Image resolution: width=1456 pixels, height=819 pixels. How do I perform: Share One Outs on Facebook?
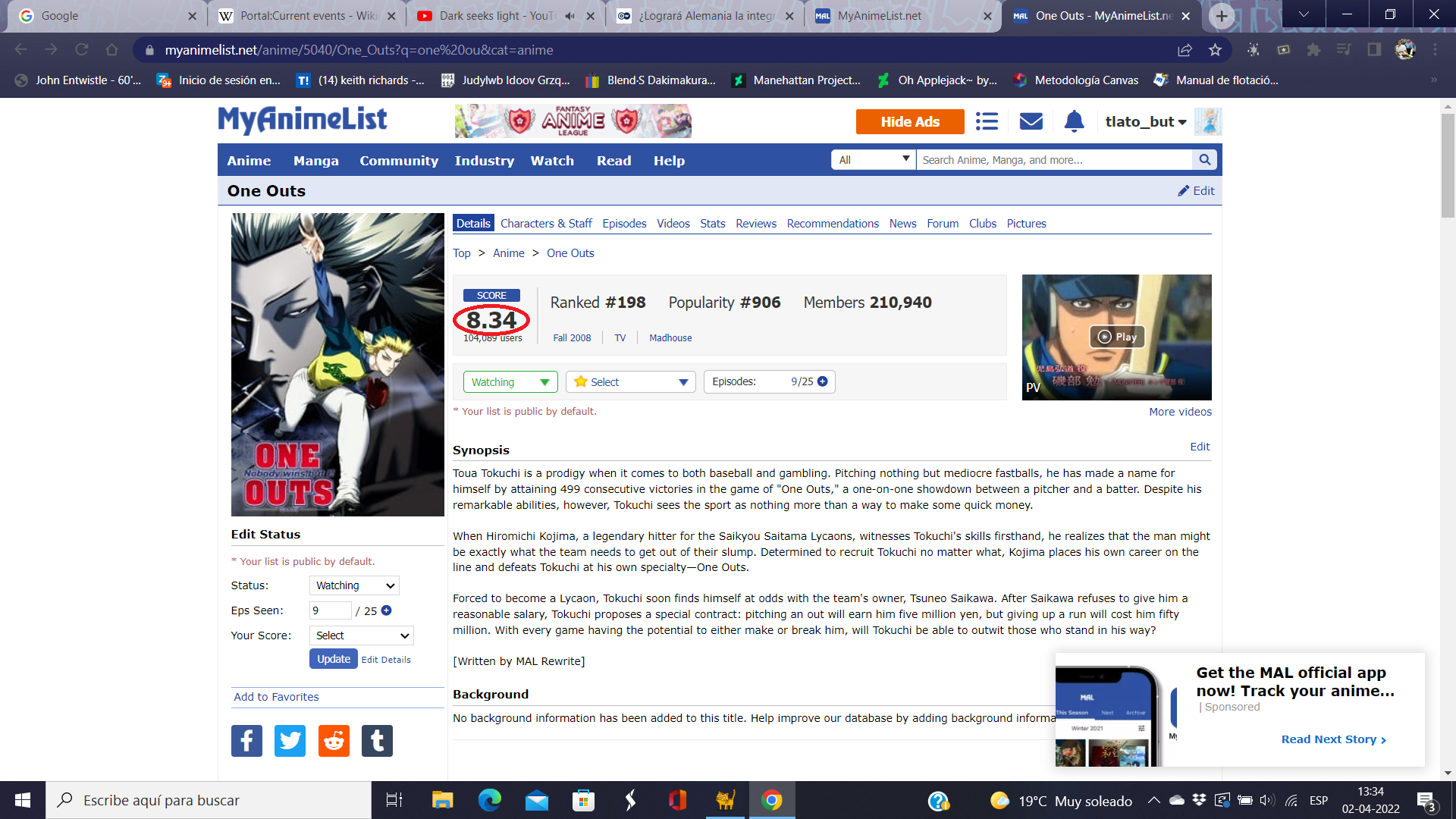246,741
